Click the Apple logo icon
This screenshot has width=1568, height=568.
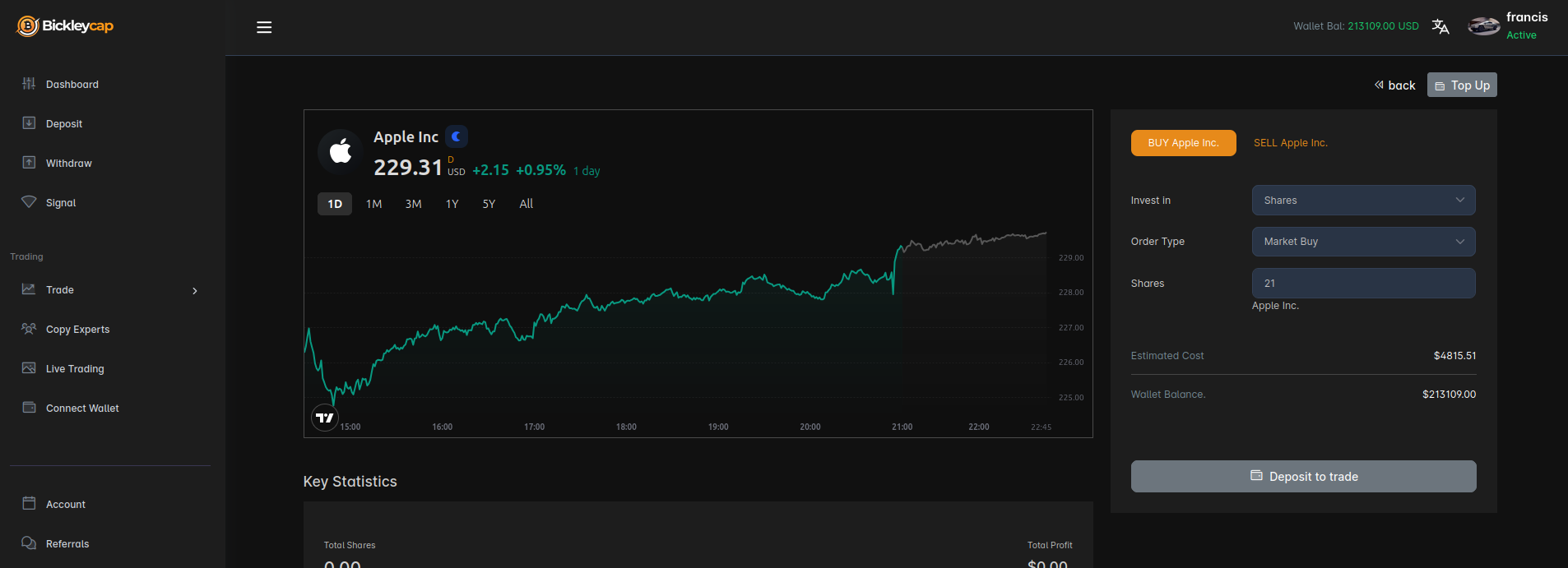pyautogui.click(x=340, y=151)
